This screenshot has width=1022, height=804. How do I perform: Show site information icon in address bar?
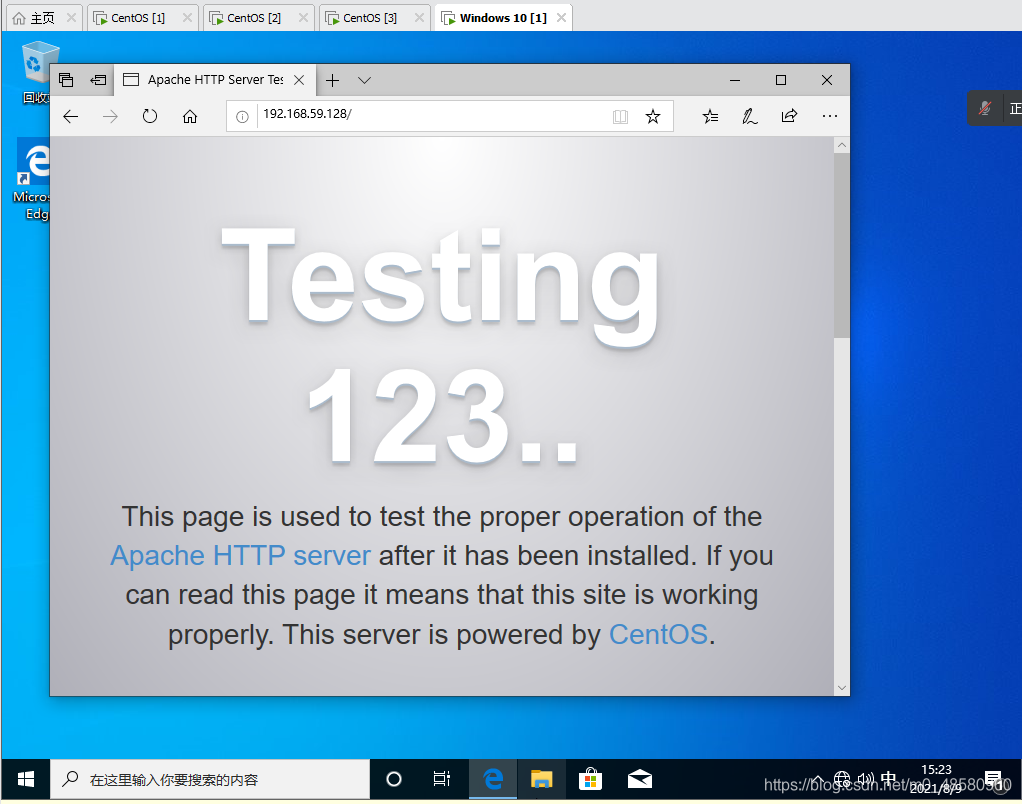point(242,117)
